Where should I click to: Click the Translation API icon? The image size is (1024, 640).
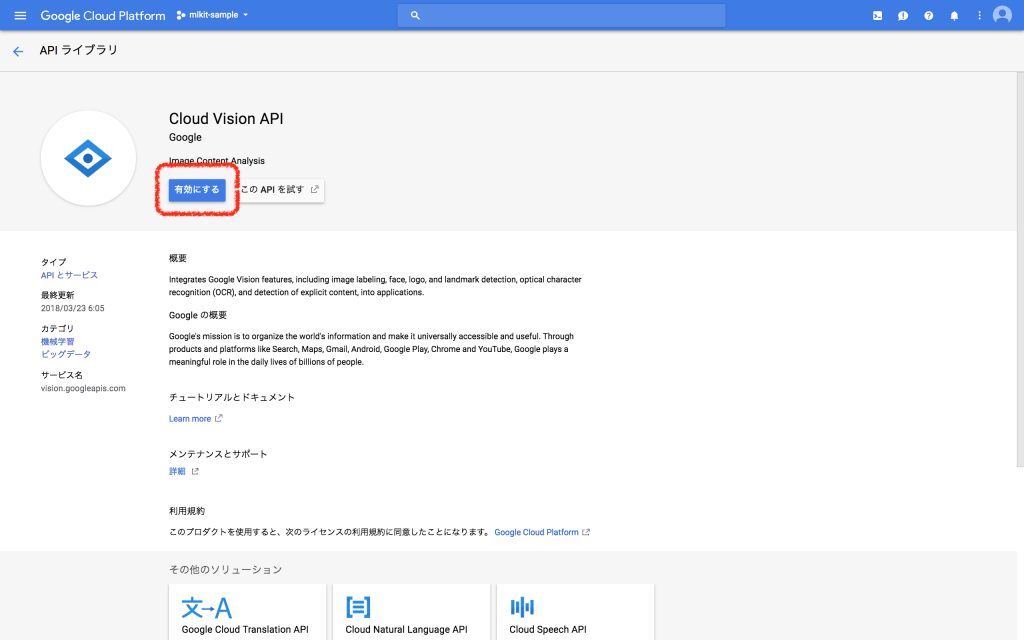206,607
